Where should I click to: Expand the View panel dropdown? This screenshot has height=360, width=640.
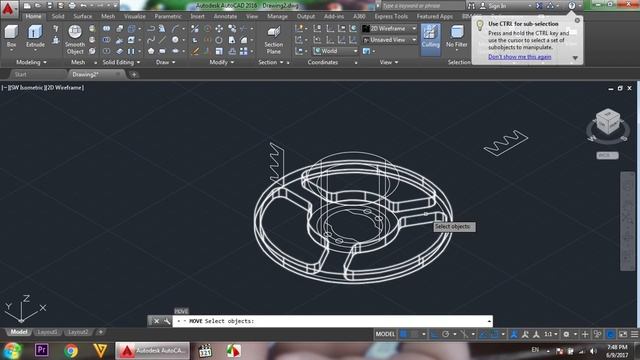[389, 62]
